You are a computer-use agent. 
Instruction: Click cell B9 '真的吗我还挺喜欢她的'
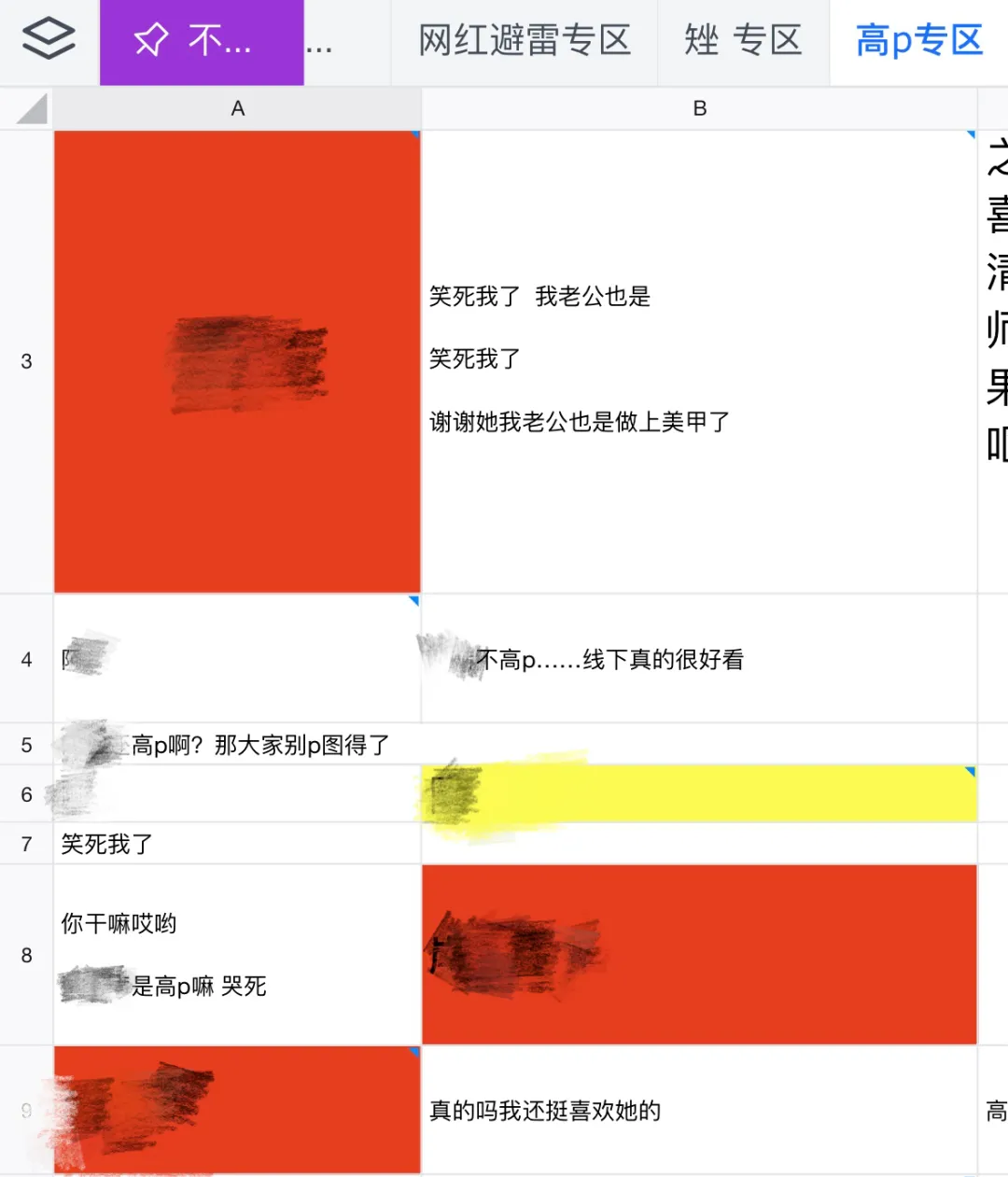click(699, 1110)
